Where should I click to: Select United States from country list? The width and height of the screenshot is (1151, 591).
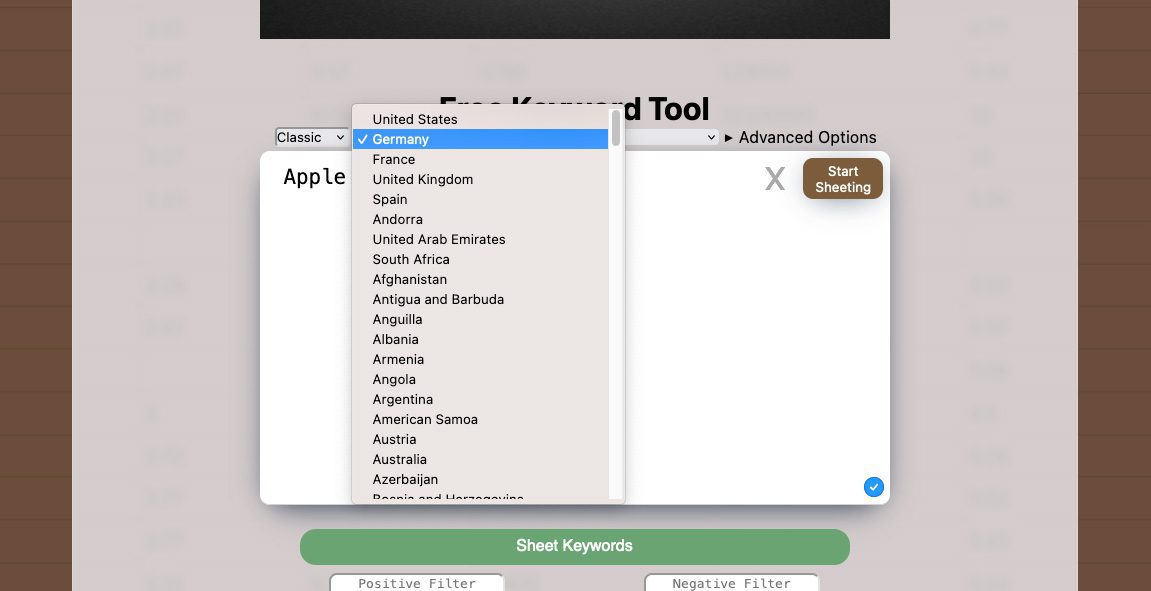coord(415,119)
